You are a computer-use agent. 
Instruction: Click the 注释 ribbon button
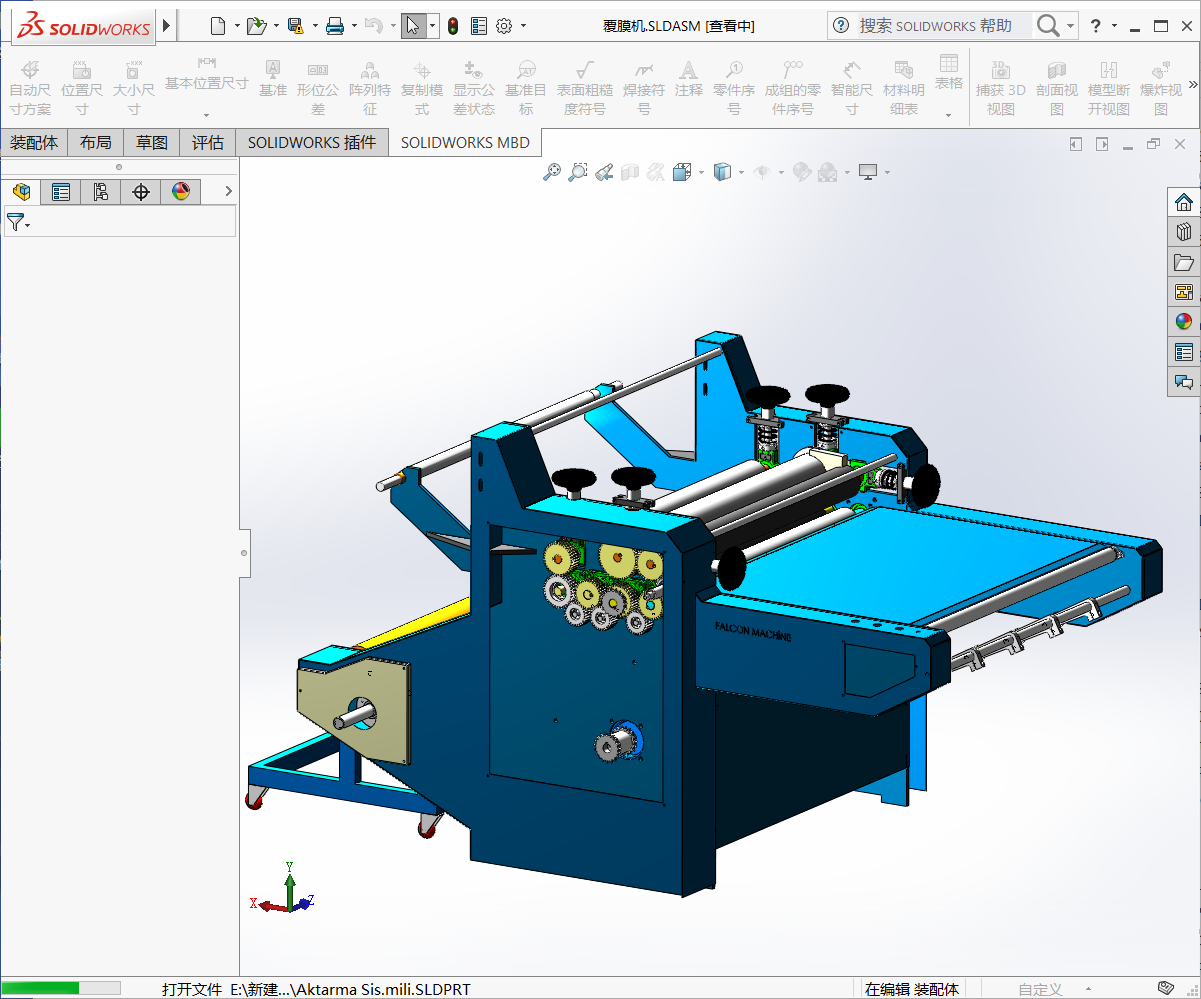[x=688, y=78]
